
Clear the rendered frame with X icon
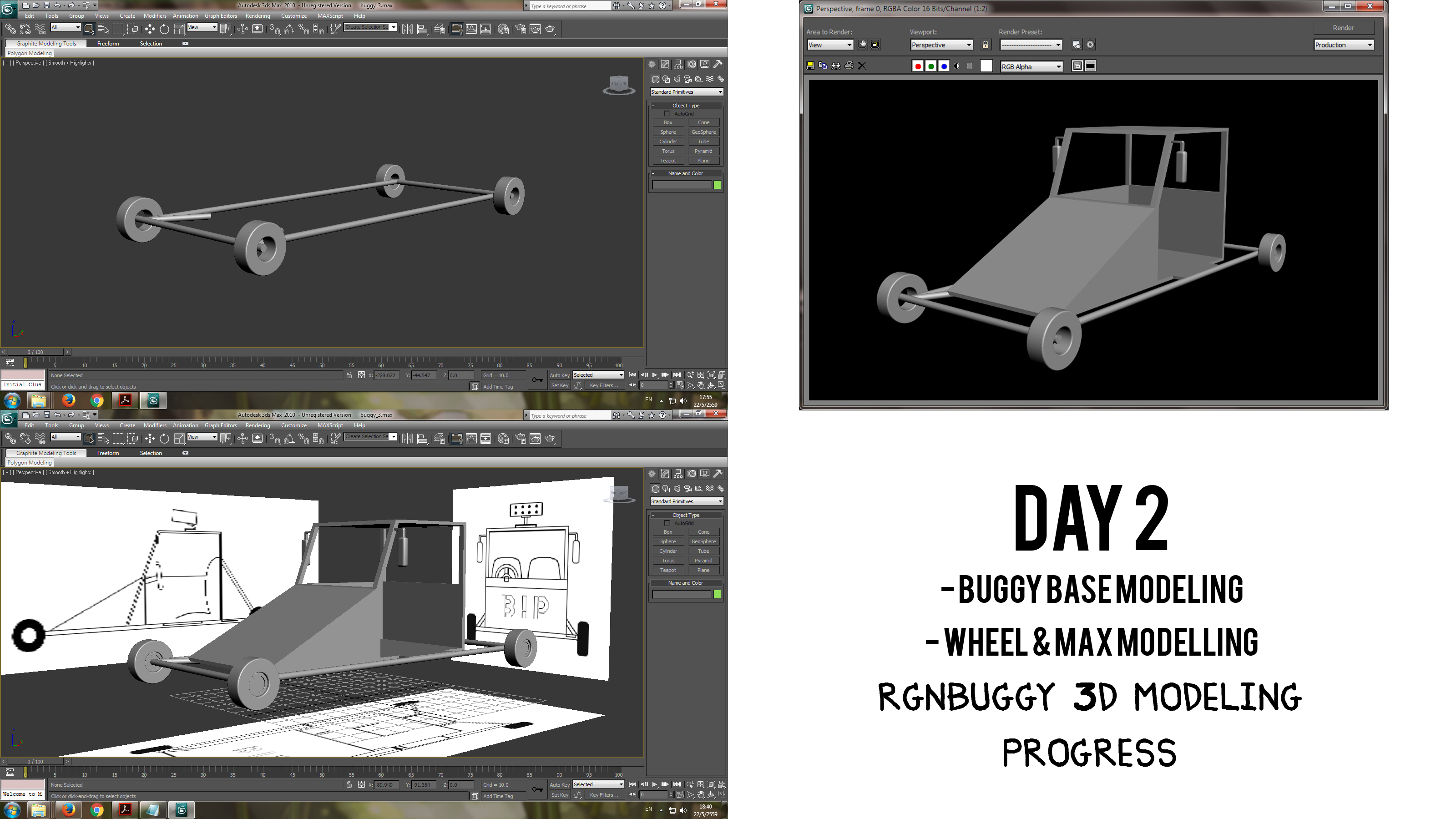[862, 66]
